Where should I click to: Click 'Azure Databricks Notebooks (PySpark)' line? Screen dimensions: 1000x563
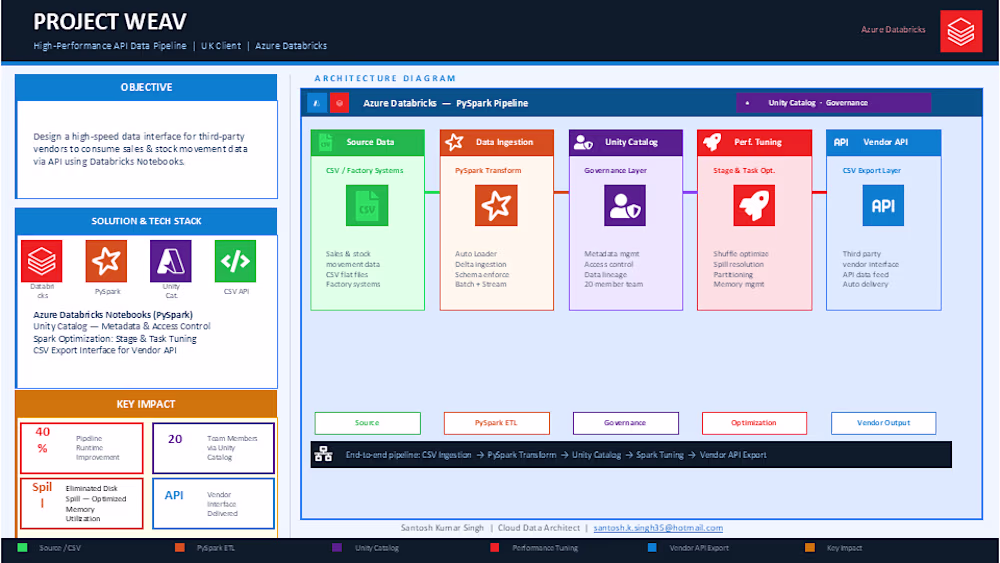click(x=113, y=314)
